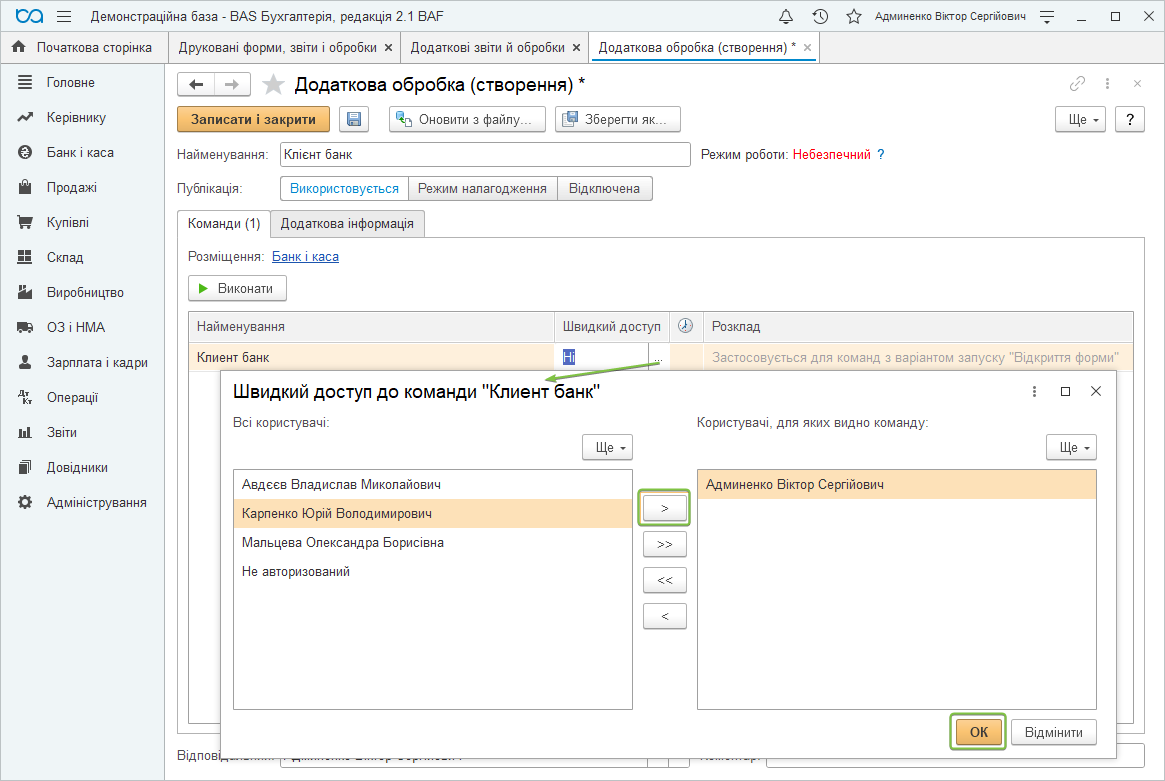Select the Режим налагодження publication option
Image resolution: width=1165 pixels, height=781 pixels.
pos(482,188)
